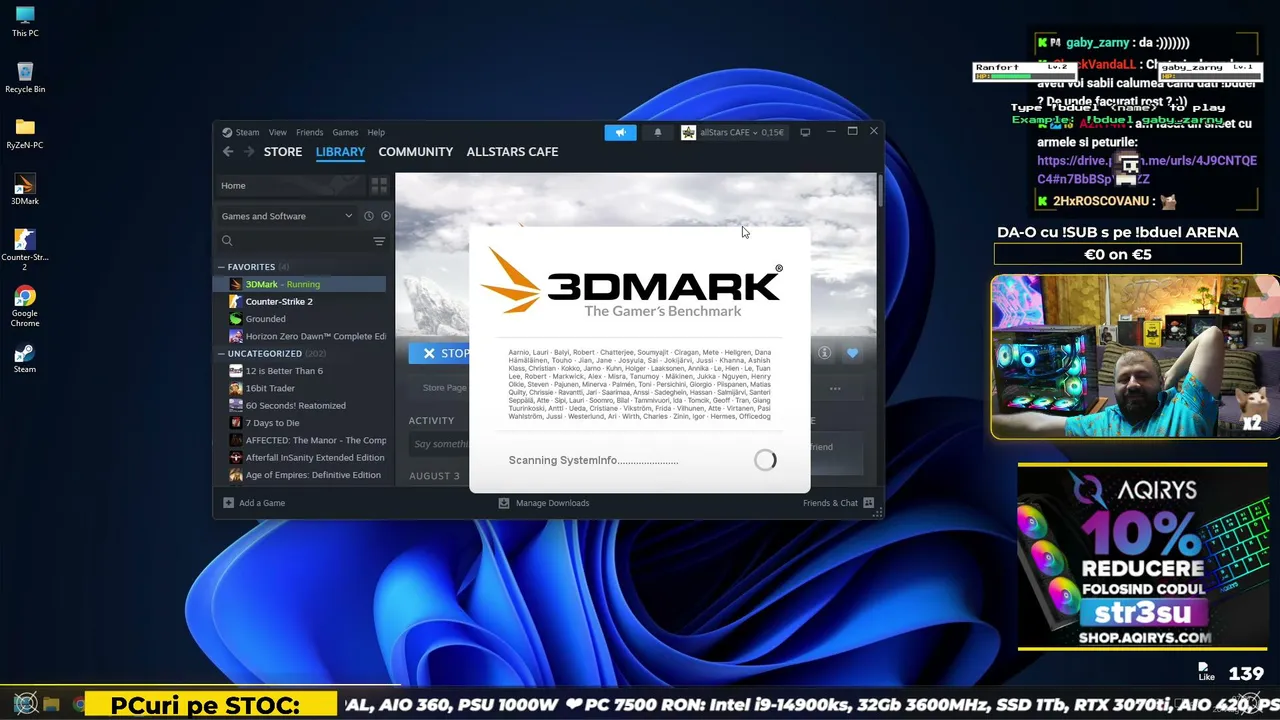Select Grounded in the library list
Viewport: 1280px width, 720px height.
coord(300,319)
